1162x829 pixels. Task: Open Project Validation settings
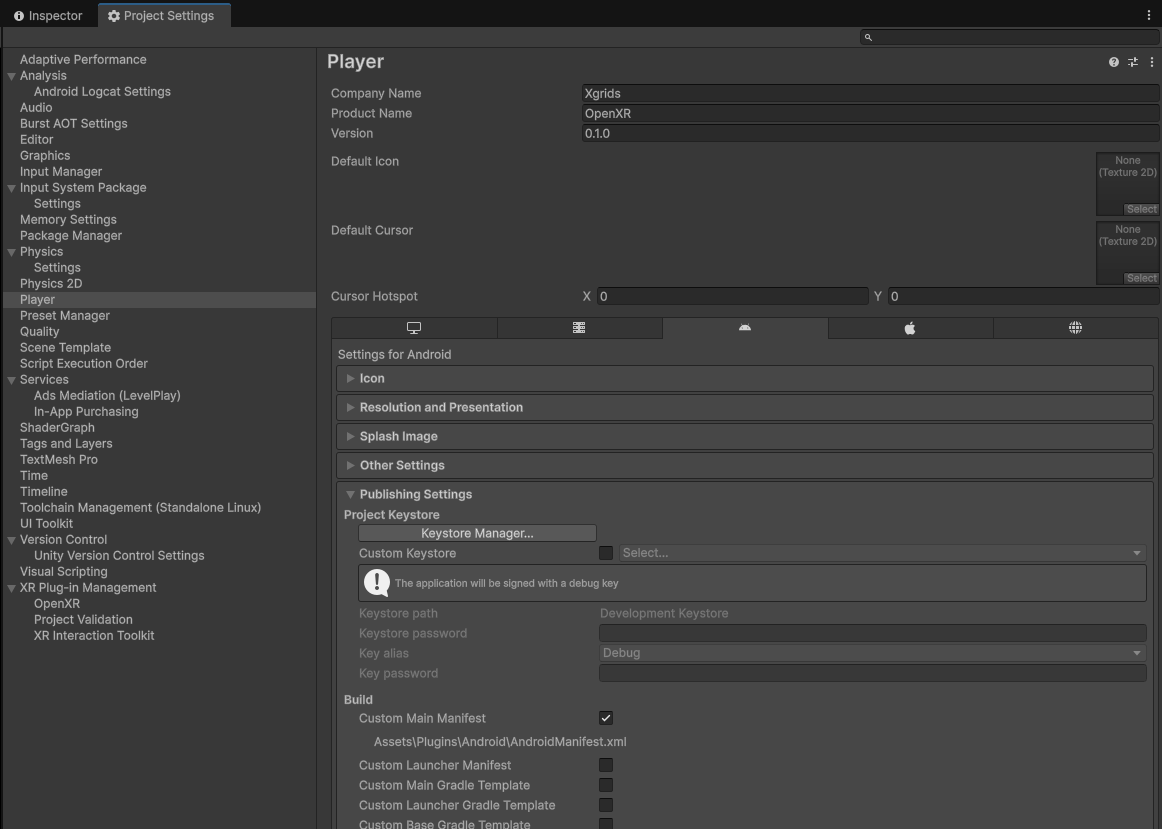click(83, 619)
